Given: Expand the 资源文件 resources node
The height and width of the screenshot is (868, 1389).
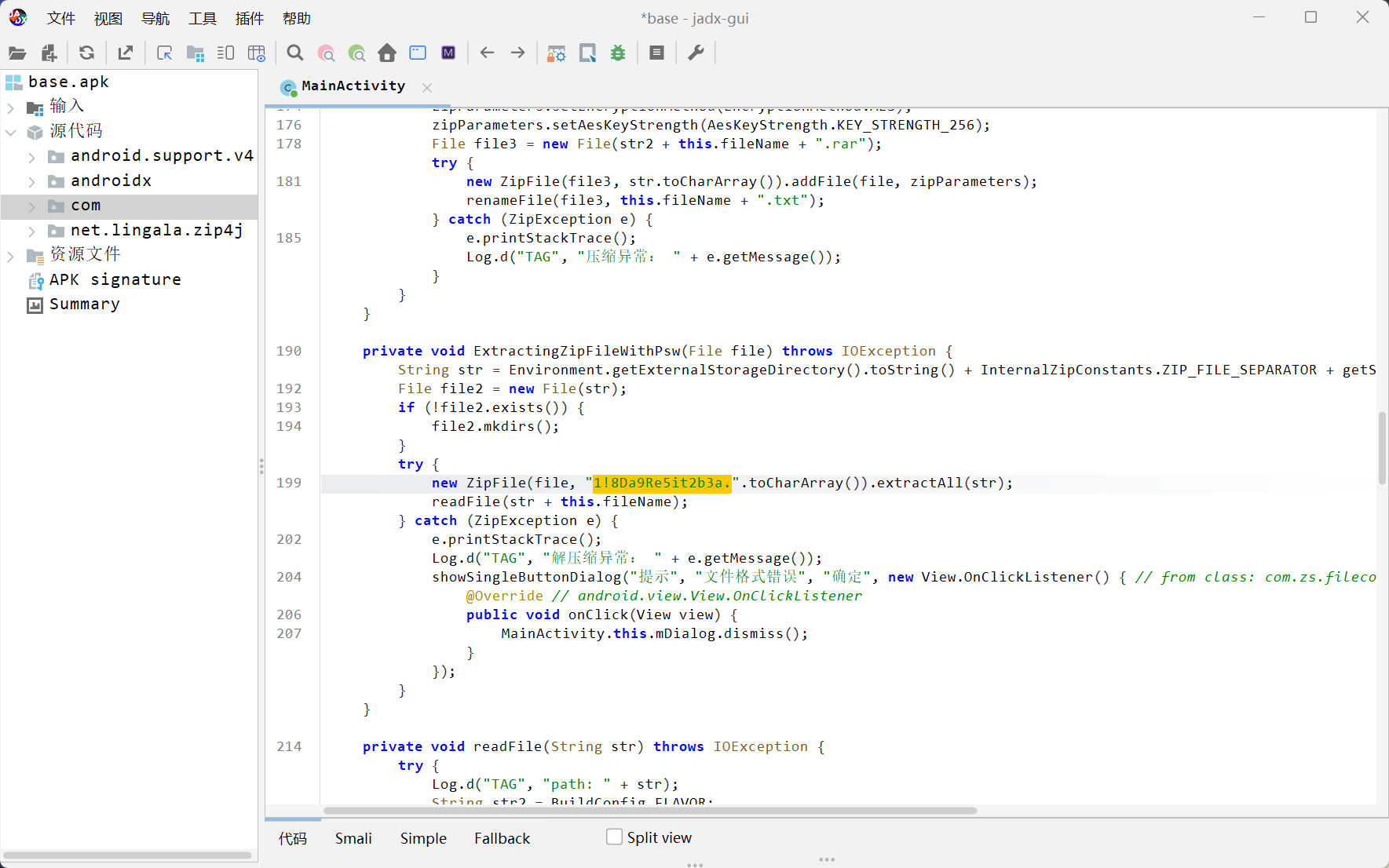Looking at the screenshot, I should tap(11, 256).
